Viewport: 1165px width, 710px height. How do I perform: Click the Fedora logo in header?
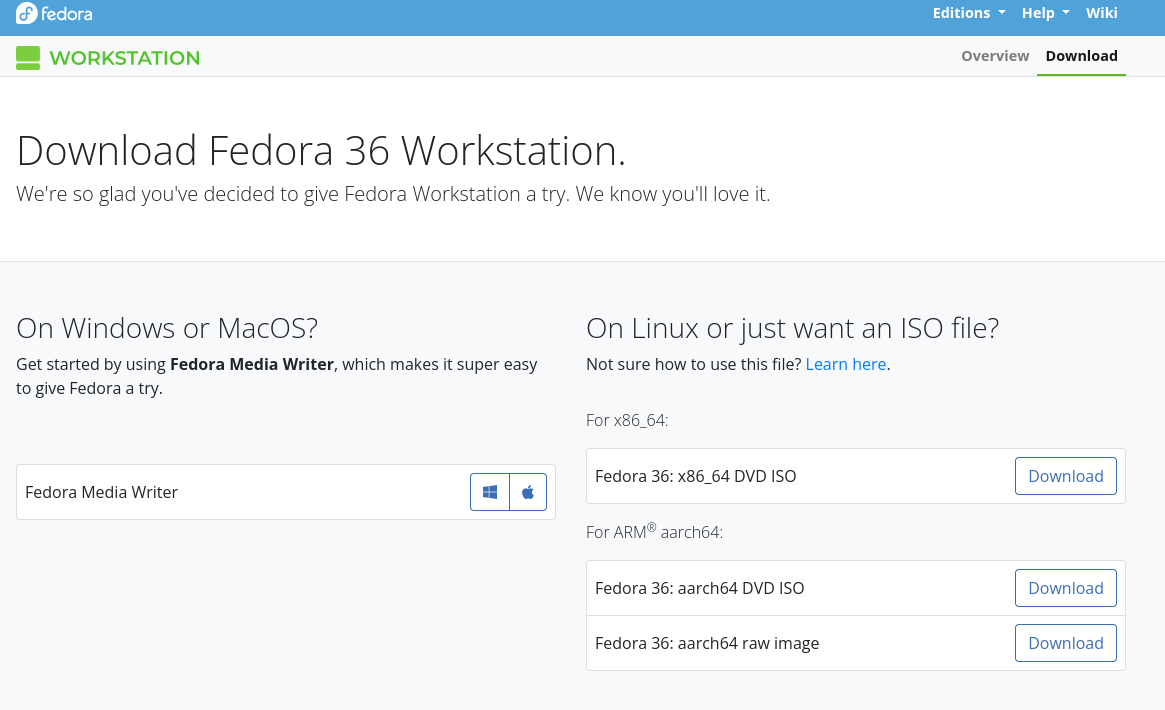(x=54, y=13)
